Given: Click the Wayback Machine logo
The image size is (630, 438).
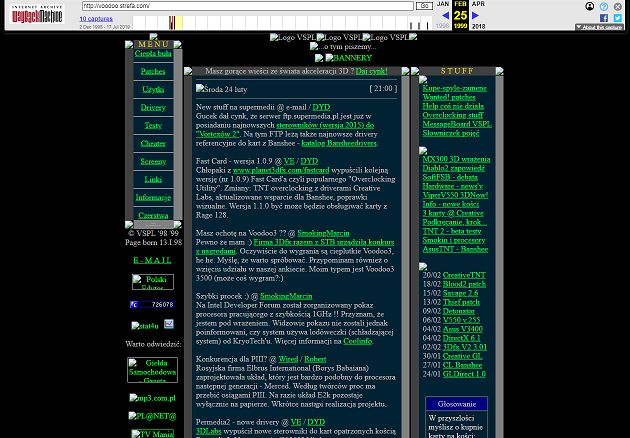Looking at the screenshot, I should coord(37,14).
